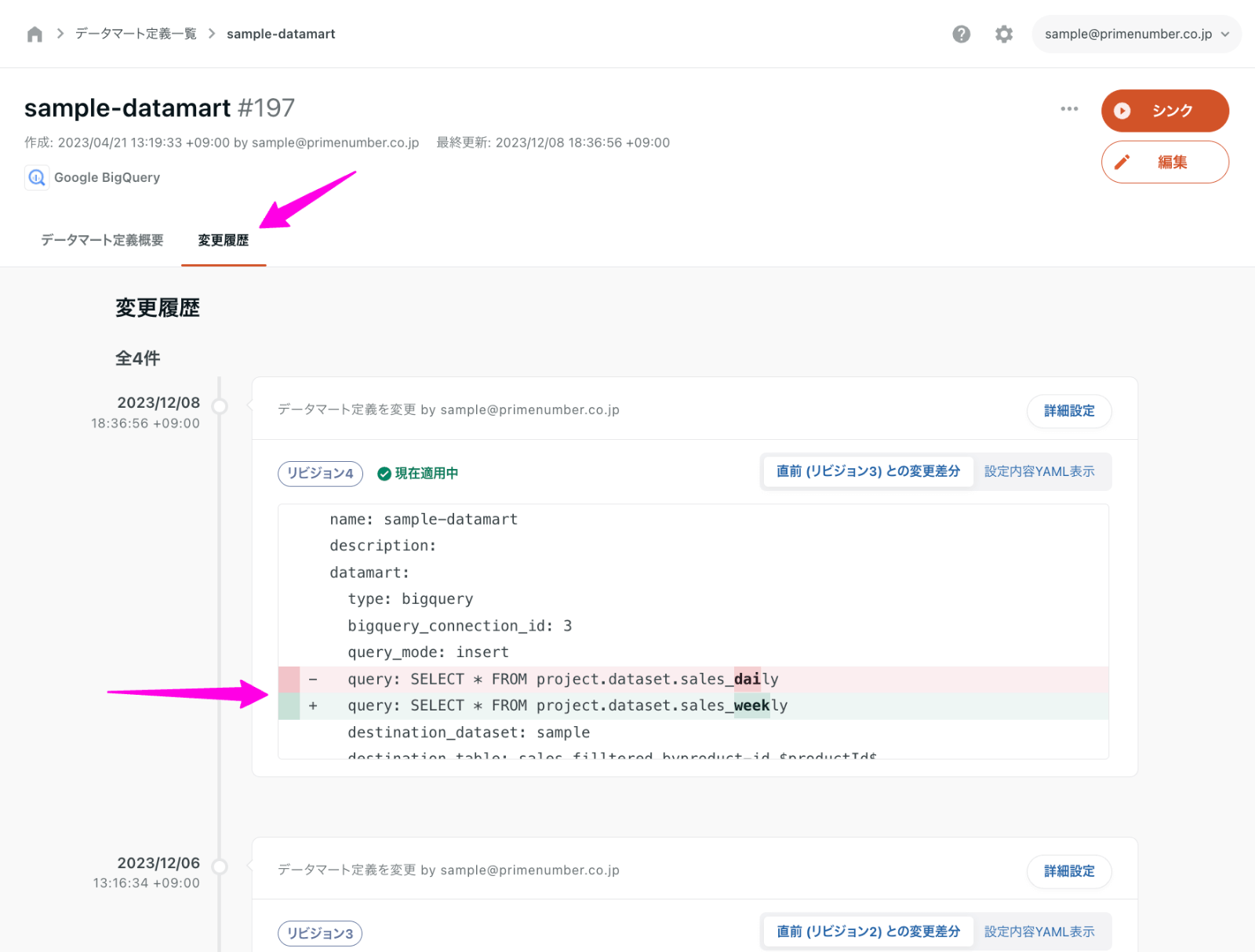This screenshot has height=952, width=1255.
Task: Open settings gear icon
Action: point(1003,34)
